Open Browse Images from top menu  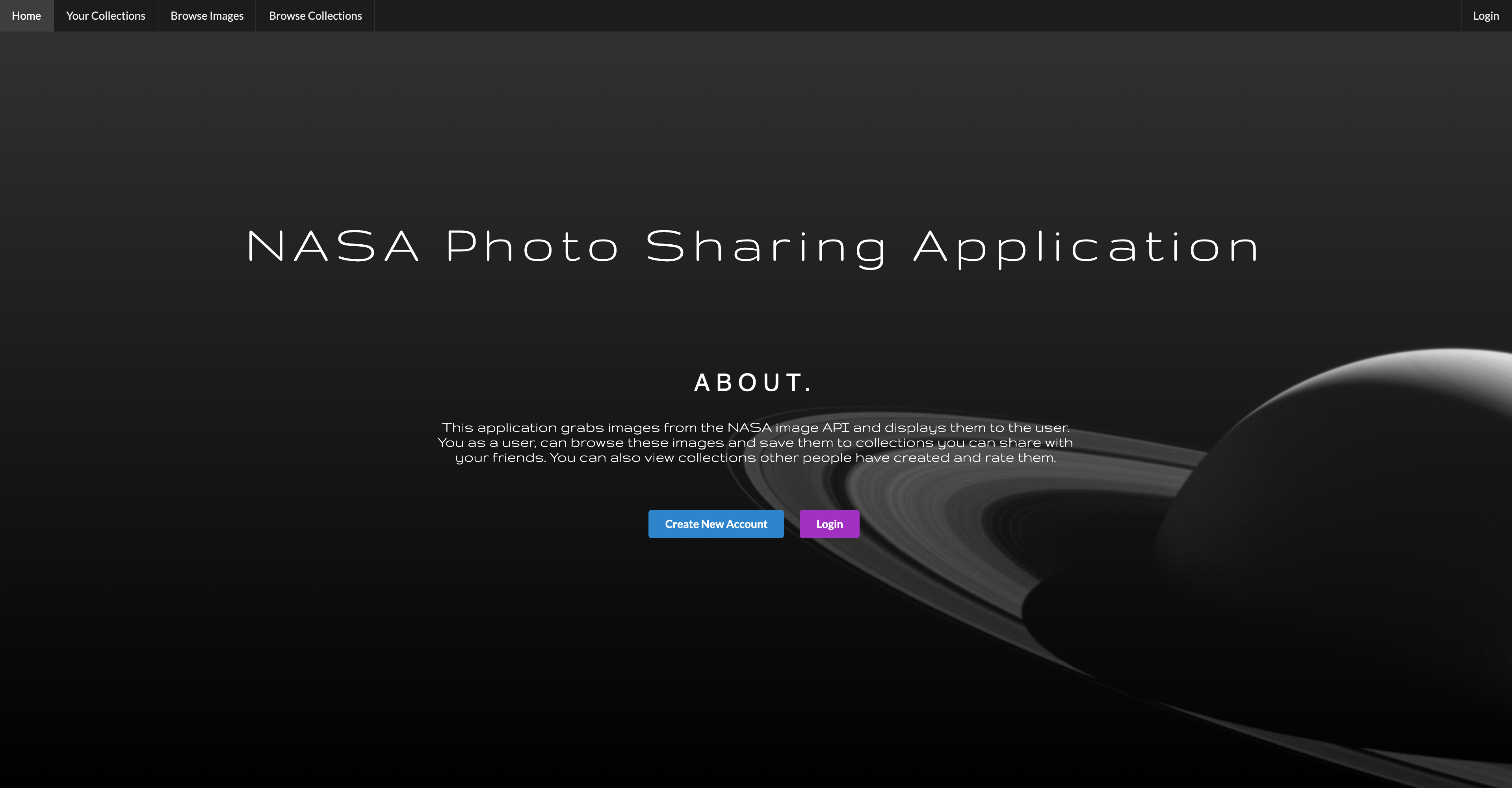coord(206,16)
